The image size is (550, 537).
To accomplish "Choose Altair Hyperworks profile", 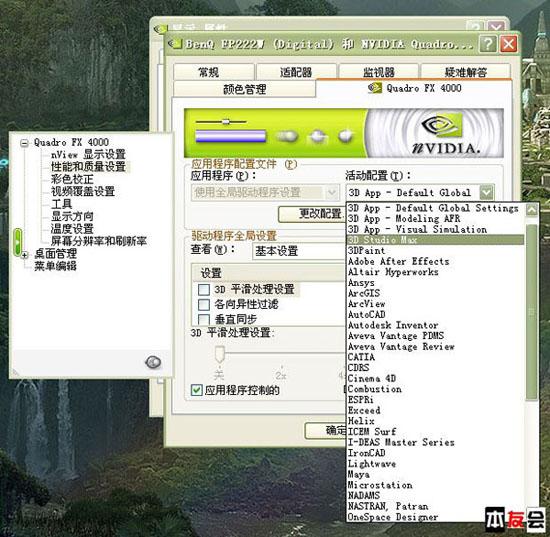I will coord(436,272).
